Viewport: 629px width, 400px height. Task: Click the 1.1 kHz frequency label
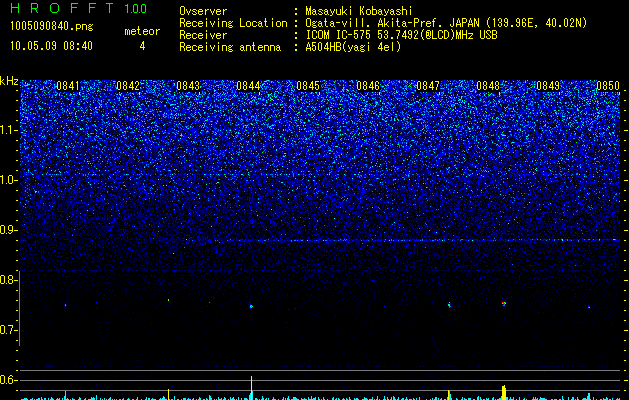pyautogui.click(x=8, y=130)
